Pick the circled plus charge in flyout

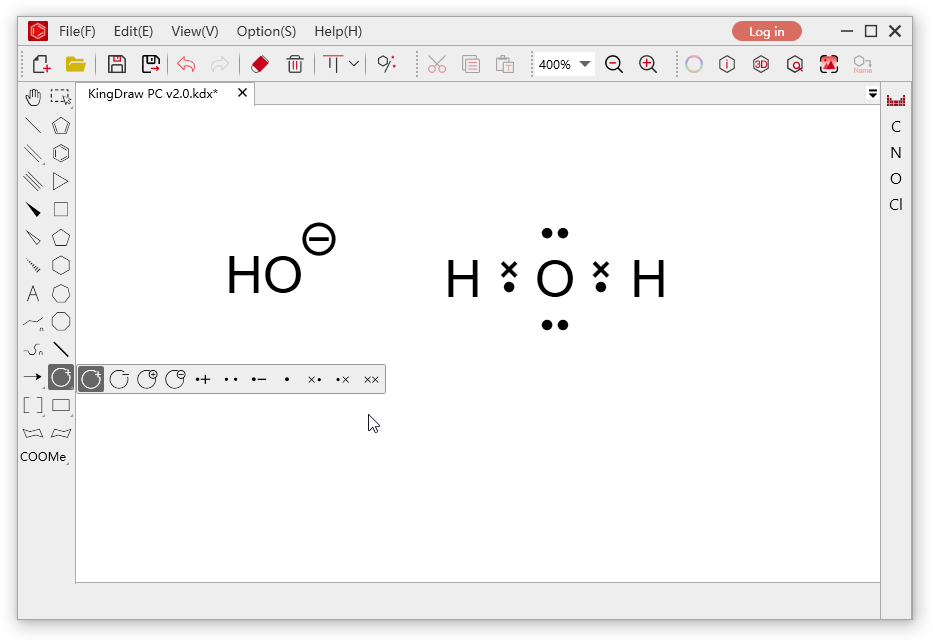[x=147, y=379]
